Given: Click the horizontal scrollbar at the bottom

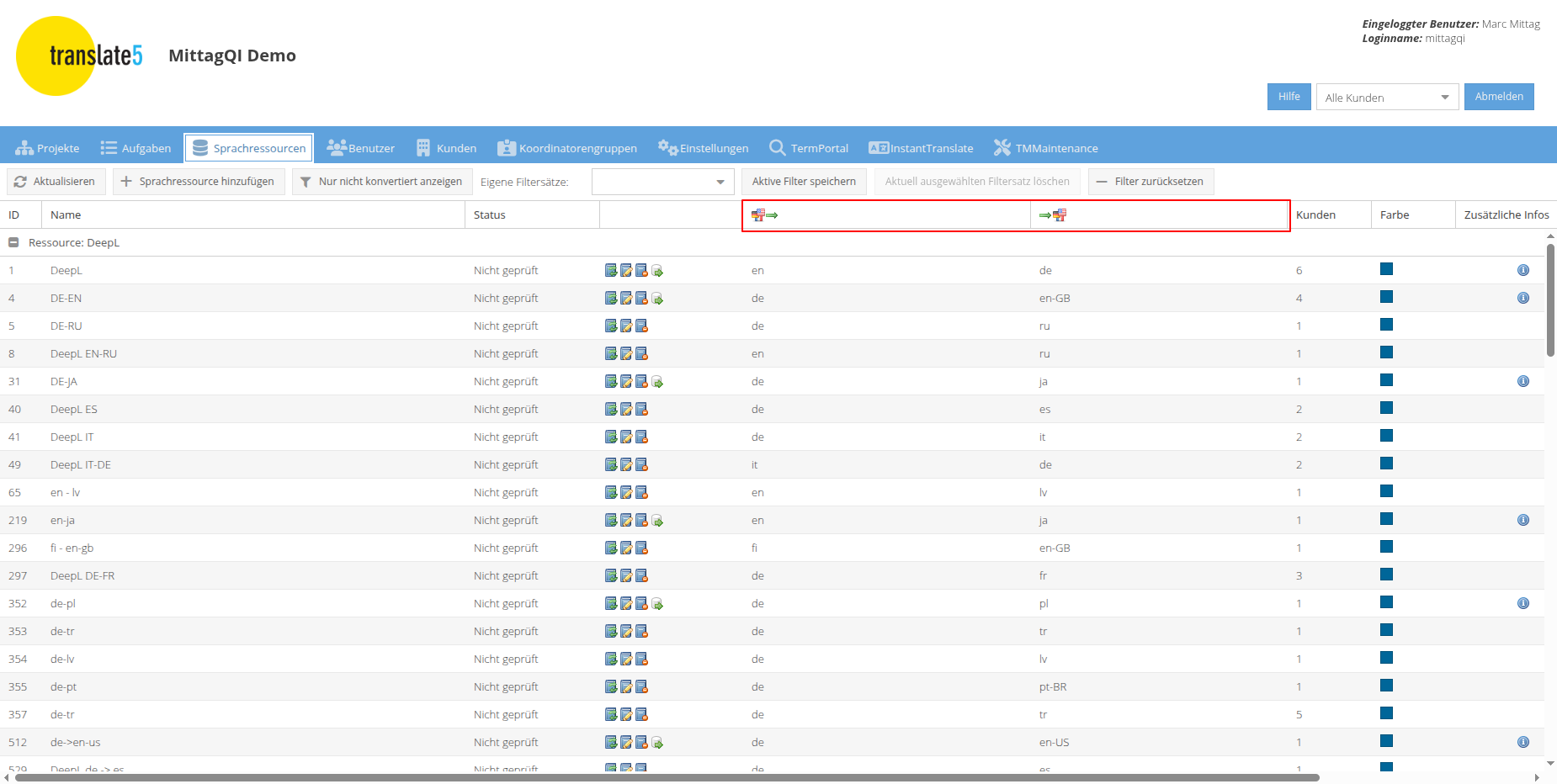Looking at the screenshot, I should click(665, 778).
